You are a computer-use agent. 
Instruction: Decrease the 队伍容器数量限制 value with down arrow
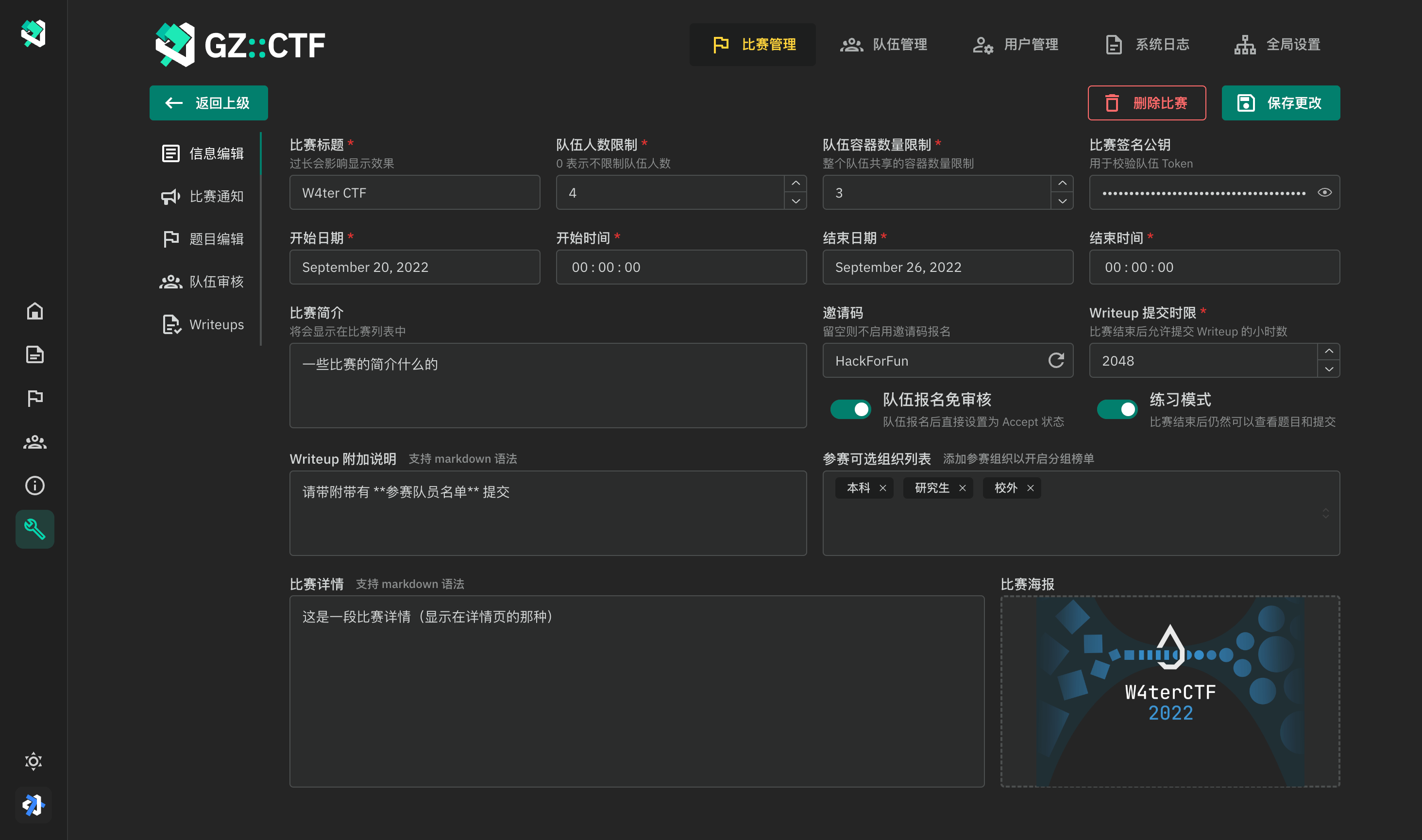(x=1062, y=202)
